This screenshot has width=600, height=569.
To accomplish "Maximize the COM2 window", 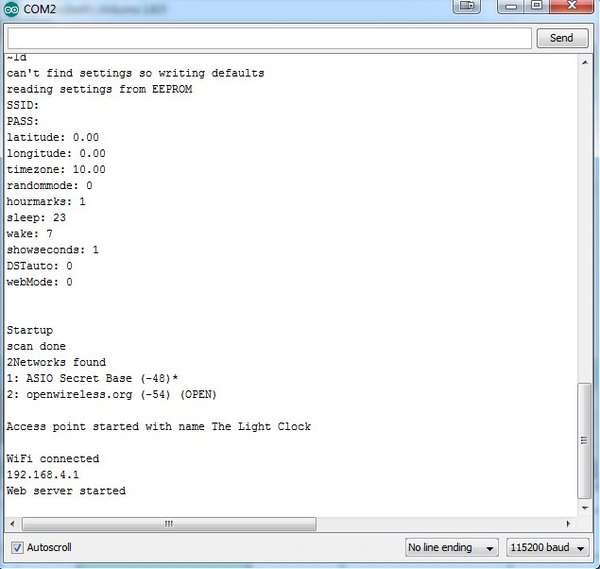I will click(537, 6).
